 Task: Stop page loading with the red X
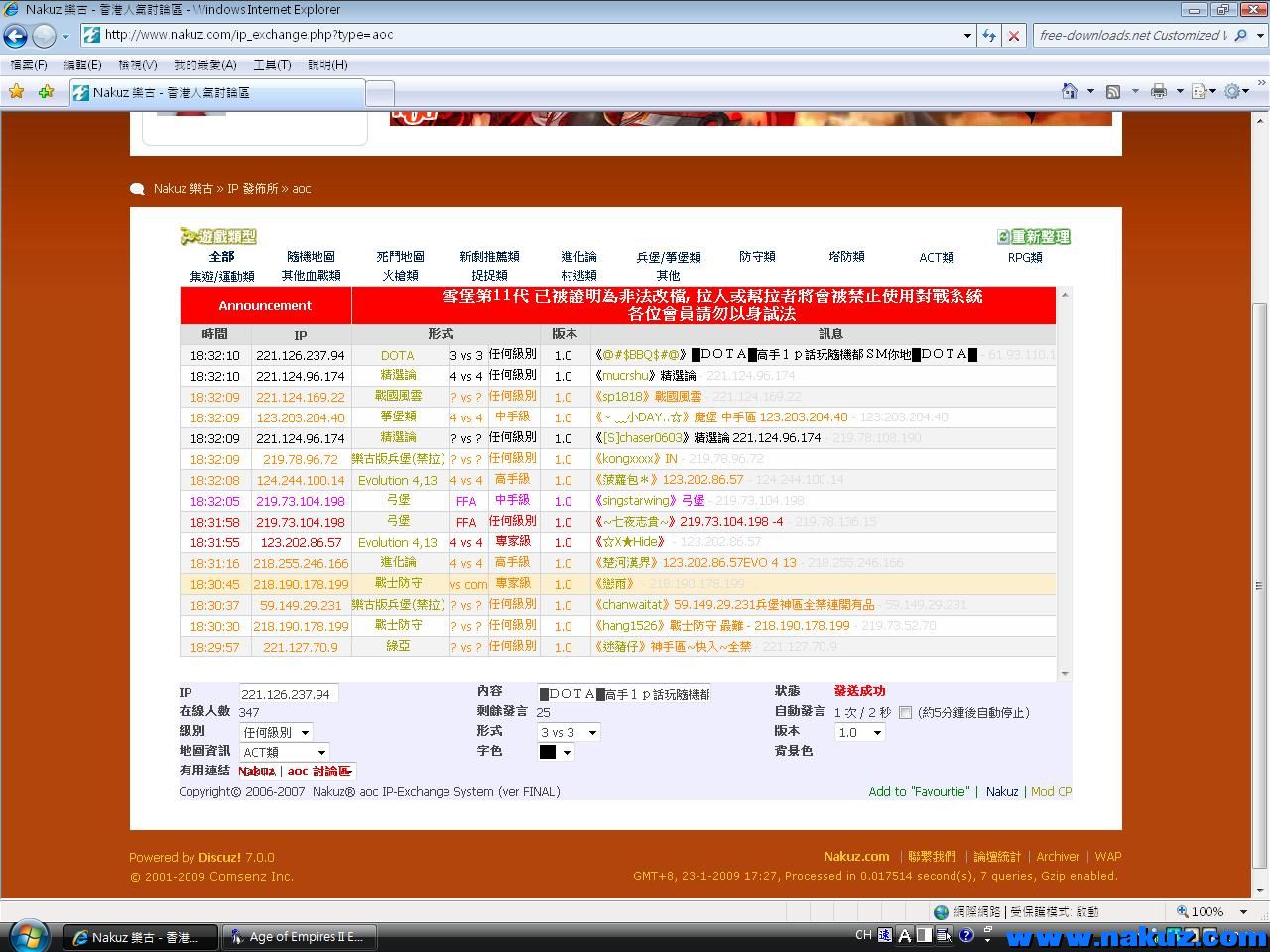point(1013,35)
